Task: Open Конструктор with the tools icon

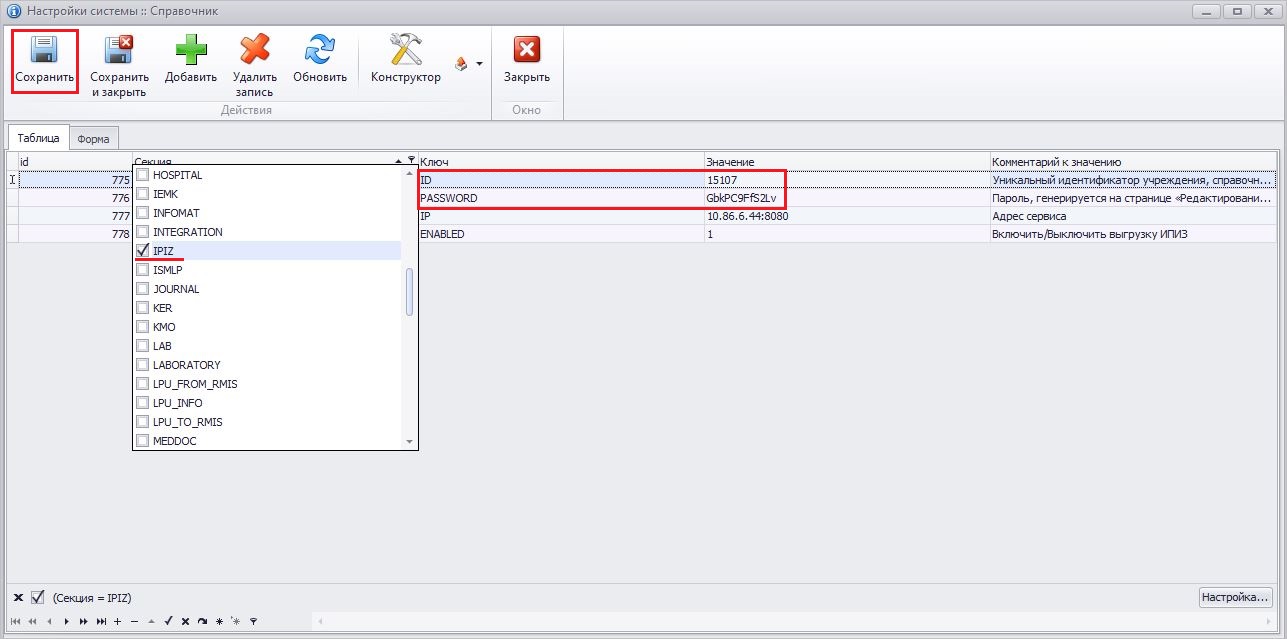Action: coord(405,51)
